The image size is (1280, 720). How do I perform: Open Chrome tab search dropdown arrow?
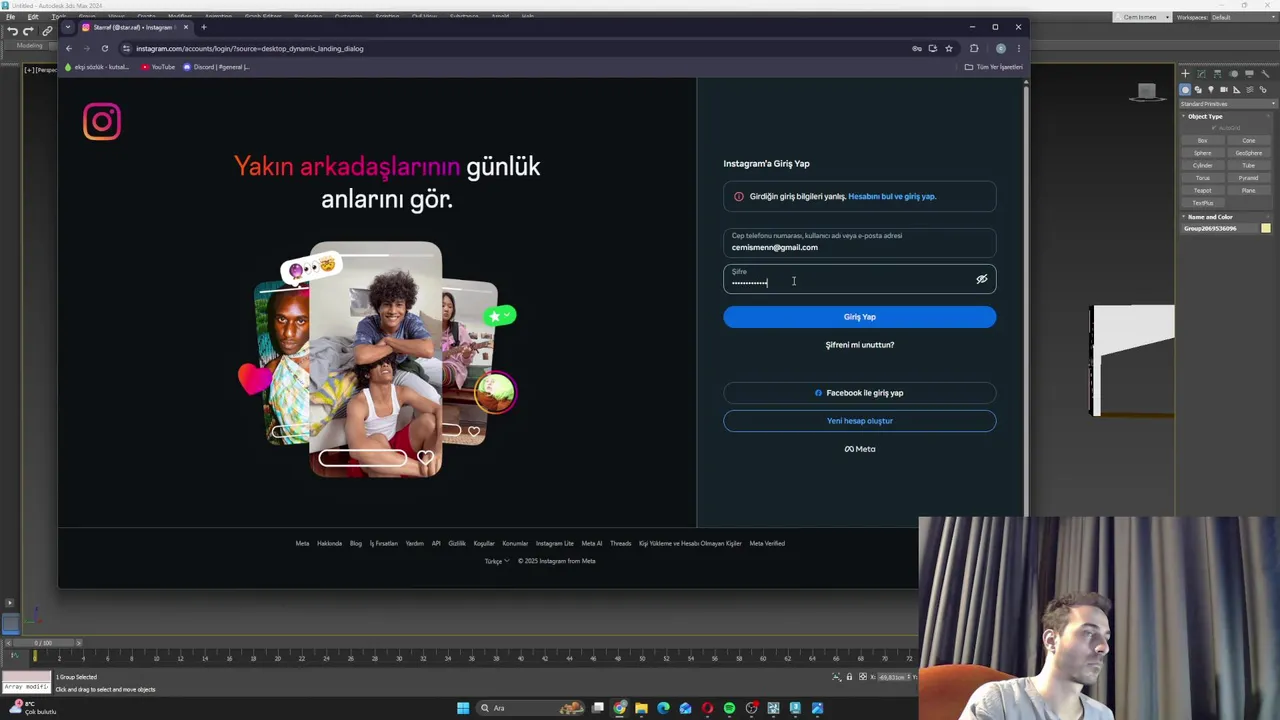tap(68, 27)
